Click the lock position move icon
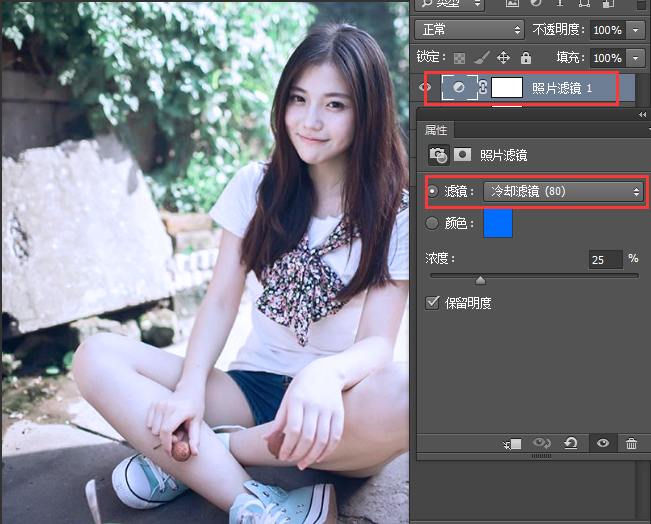Screen dimensions: 651x524 tap(503, 58)
